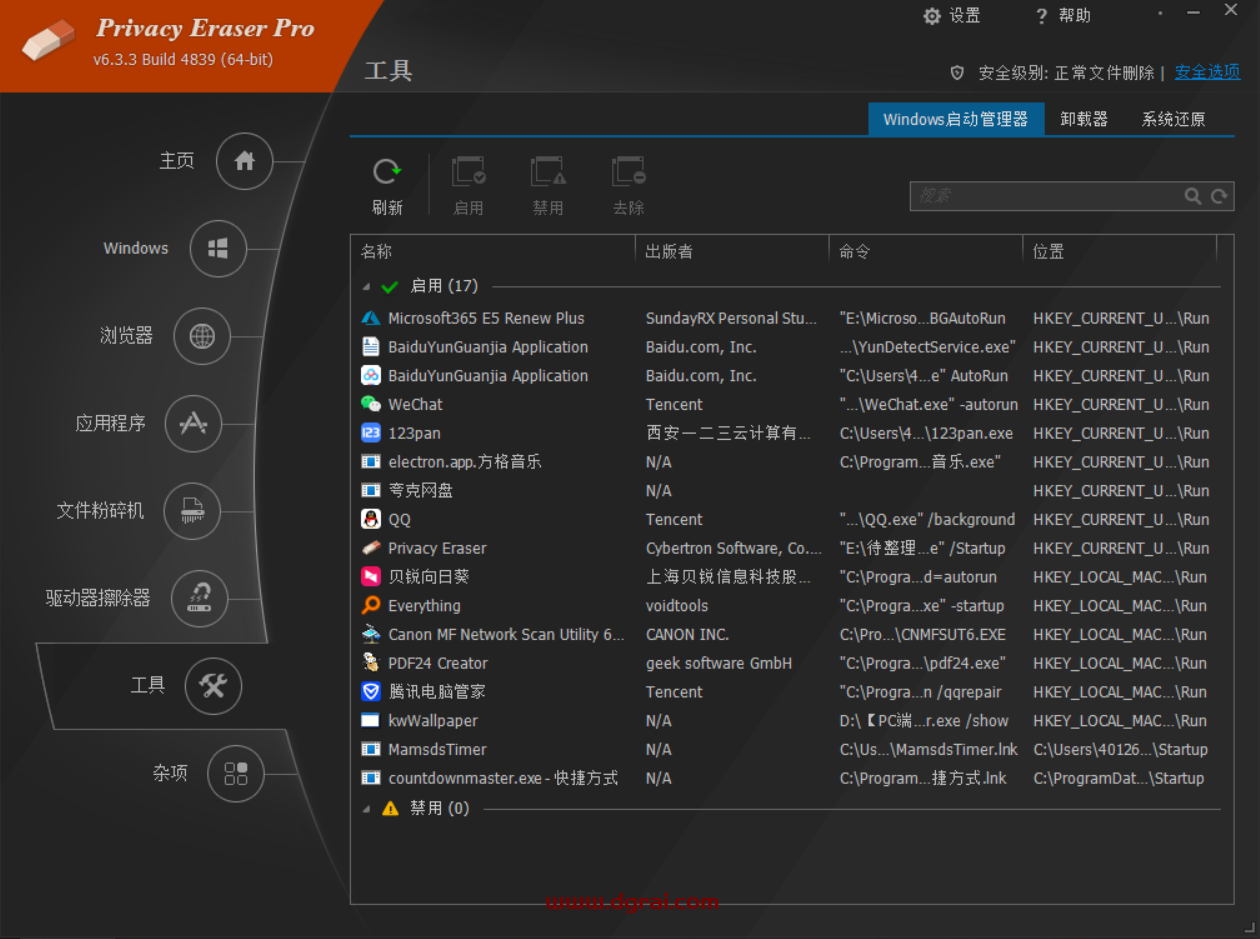Click the reset icon in search box
1260x939 pixels.
[x=1219, y=196]
